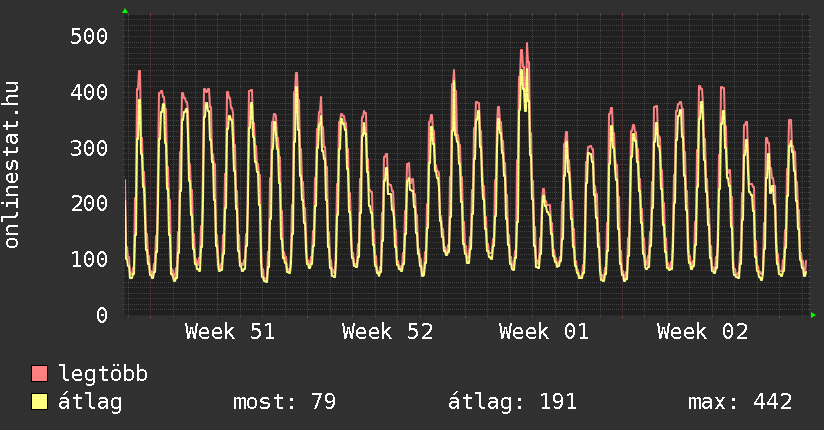Click the green arrow atop the y-axis
Image resolution: width=824 pixels, height=430 pixels.
pyautogui.click(x=125, y=11)
